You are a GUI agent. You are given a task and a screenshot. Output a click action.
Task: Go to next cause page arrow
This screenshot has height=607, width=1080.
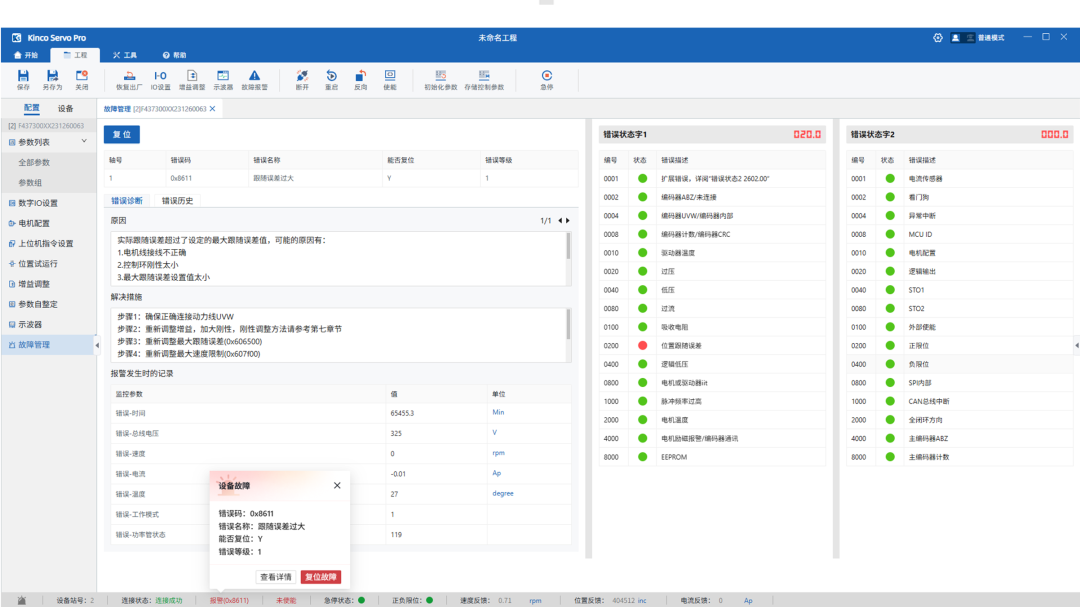568,221
